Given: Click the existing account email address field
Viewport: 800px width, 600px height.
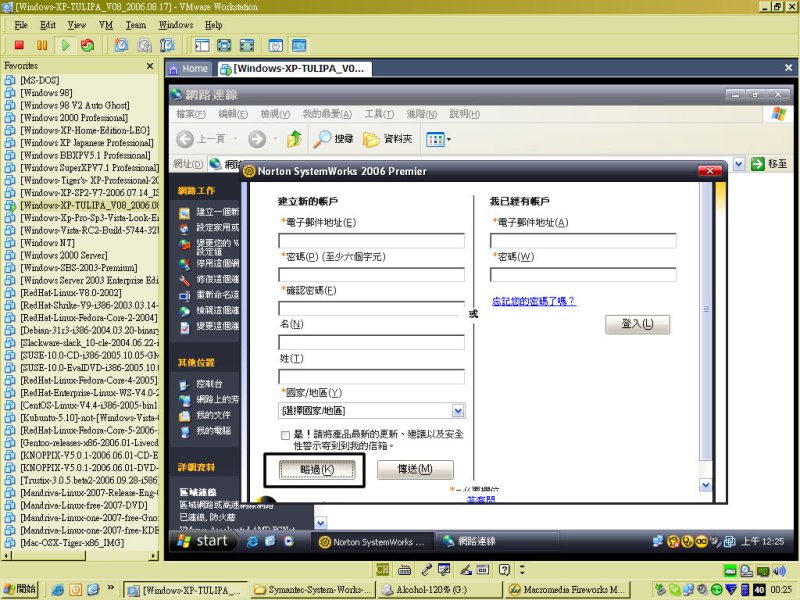Looking at the screenshot, I should click(x=583, y=240).
